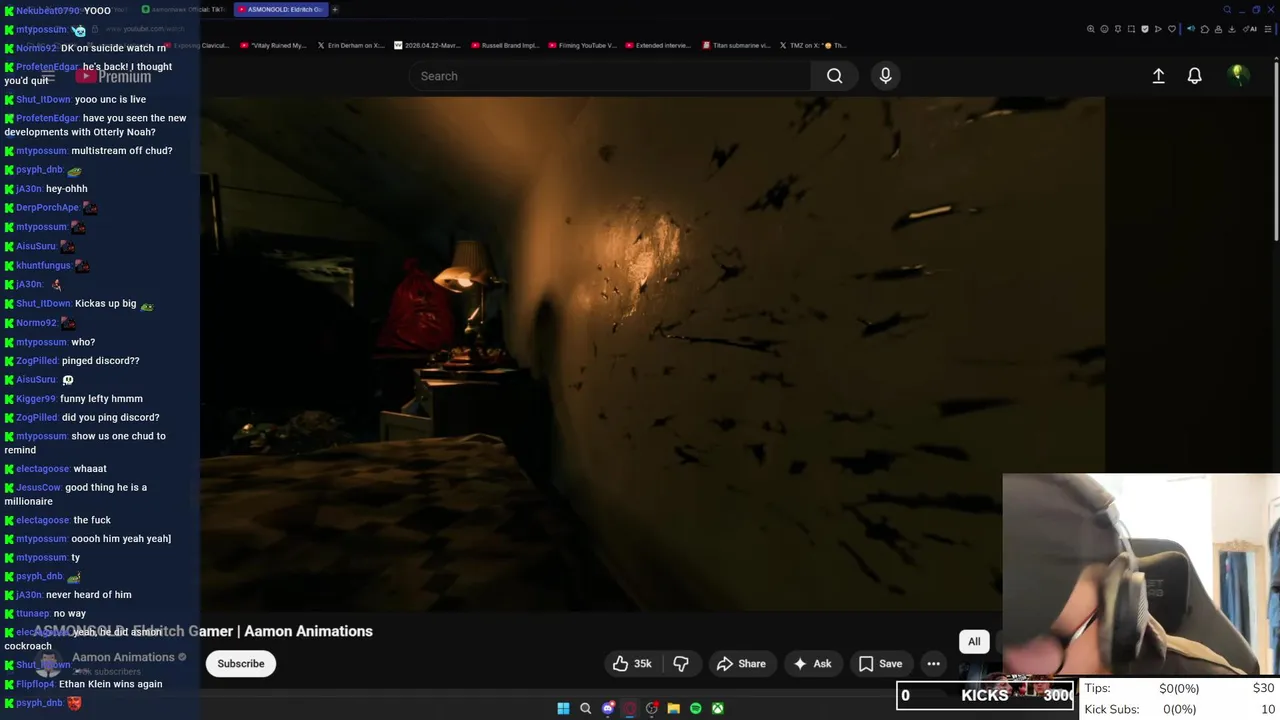The image size is (1280, 720).
Task: Open Spotify from the taskbar
Action: tap(696, 708)
